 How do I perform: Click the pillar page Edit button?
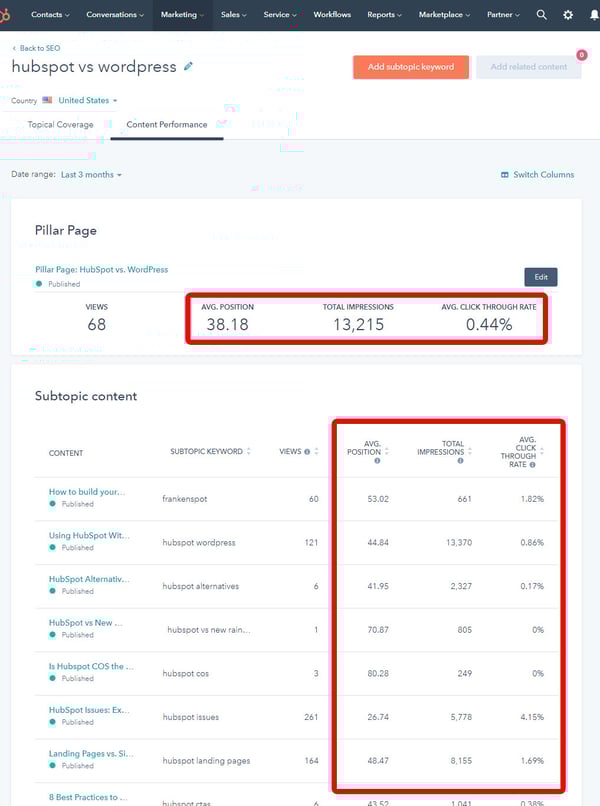541,277
